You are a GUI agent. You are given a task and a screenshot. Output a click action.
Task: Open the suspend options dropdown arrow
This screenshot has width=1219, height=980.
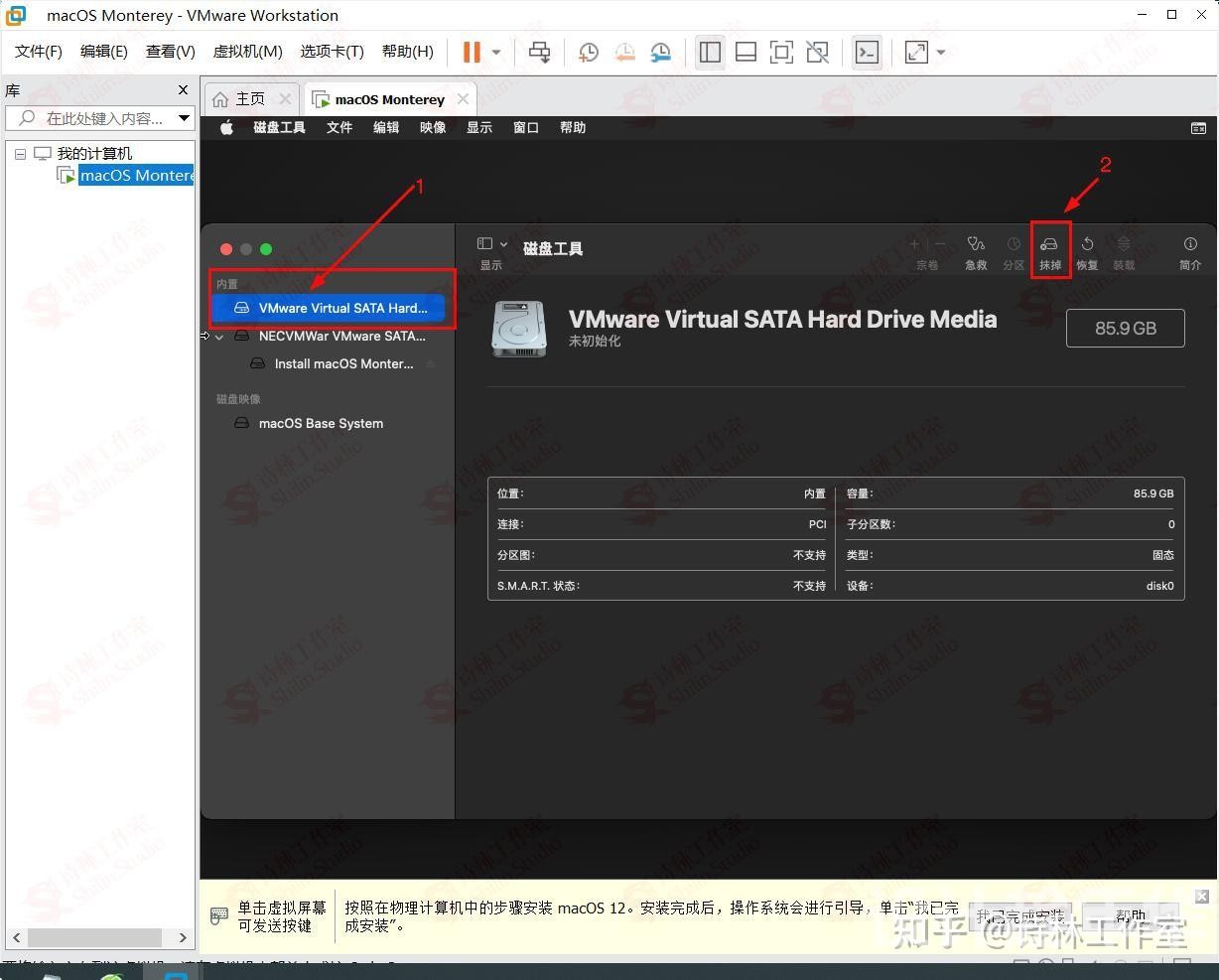pos(493,52)
